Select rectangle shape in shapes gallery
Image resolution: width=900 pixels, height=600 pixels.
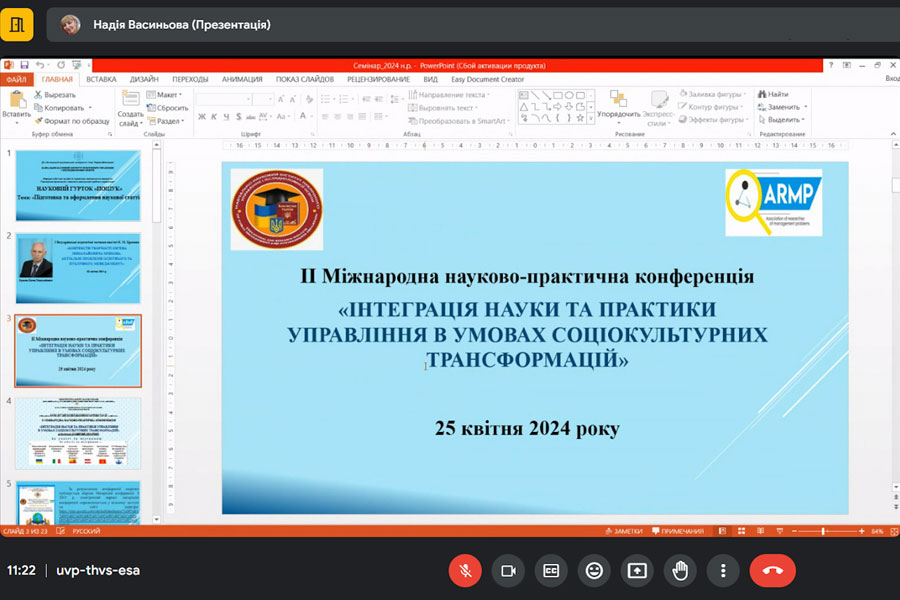(557, 95)
